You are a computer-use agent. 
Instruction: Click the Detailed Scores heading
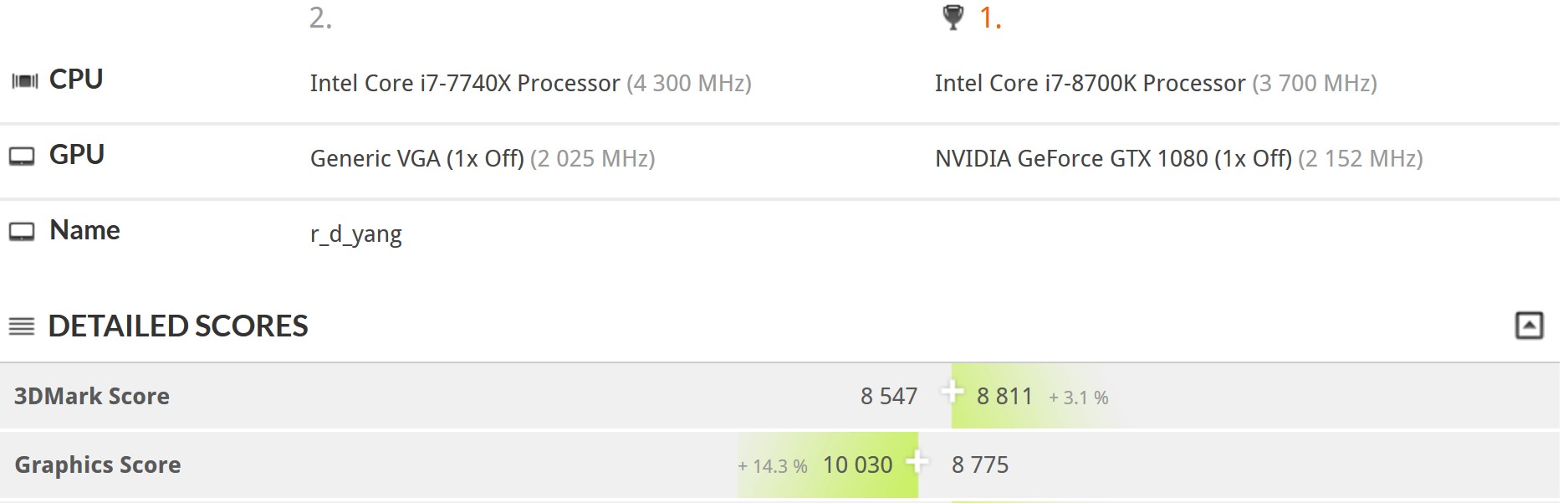(178, 326)
